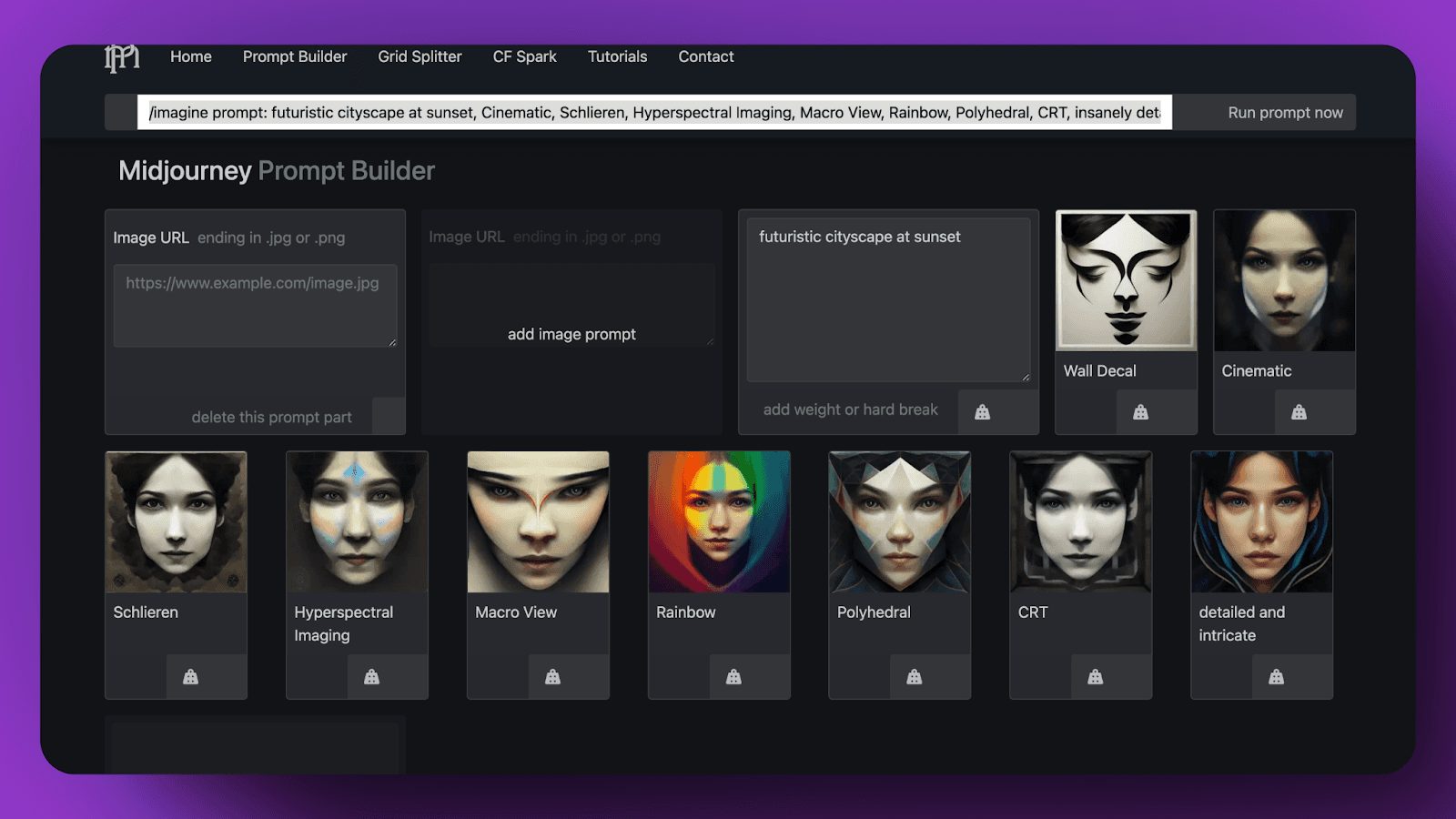Viewport: 1456px width, 819px height.
Task: Click weight icon under detailed and intricate
Action: pyautogui.click(x=1277, y=677)
